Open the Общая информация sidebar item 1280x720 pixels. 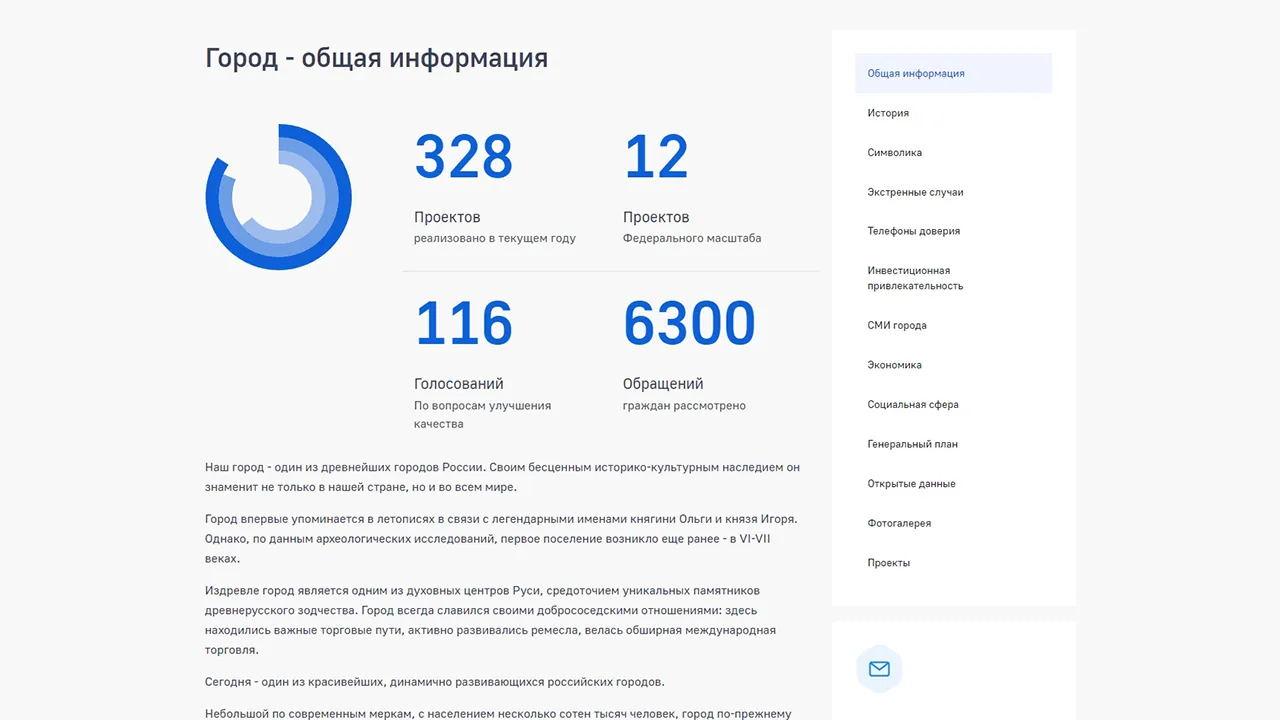[x=953, y=73]
